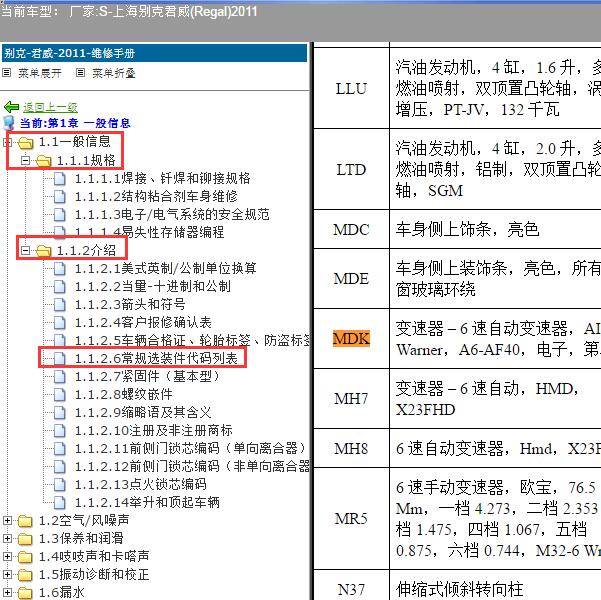Collapse the 1.1一般信息 tree node
The image size is (601, 600).
pyautogui.click(x=7, y=142)
